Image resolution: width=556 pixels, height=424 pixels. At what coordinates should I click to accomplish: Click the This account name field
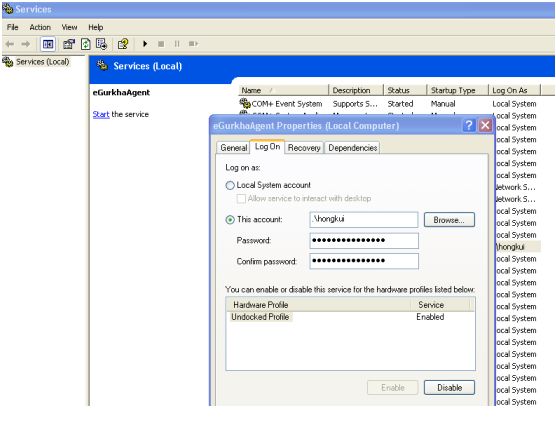pyautogui.click(x=364, y=219)
